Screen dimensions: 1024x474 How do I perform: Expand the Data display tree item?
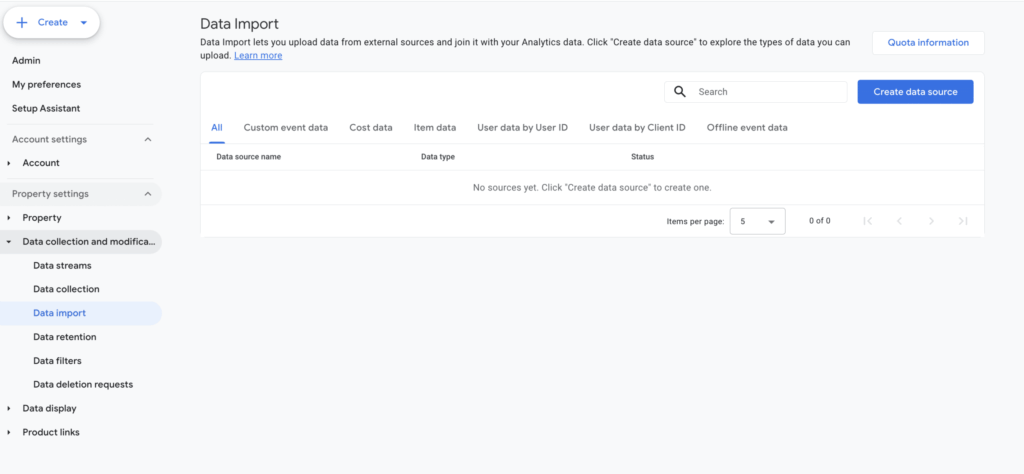point(10,408)
